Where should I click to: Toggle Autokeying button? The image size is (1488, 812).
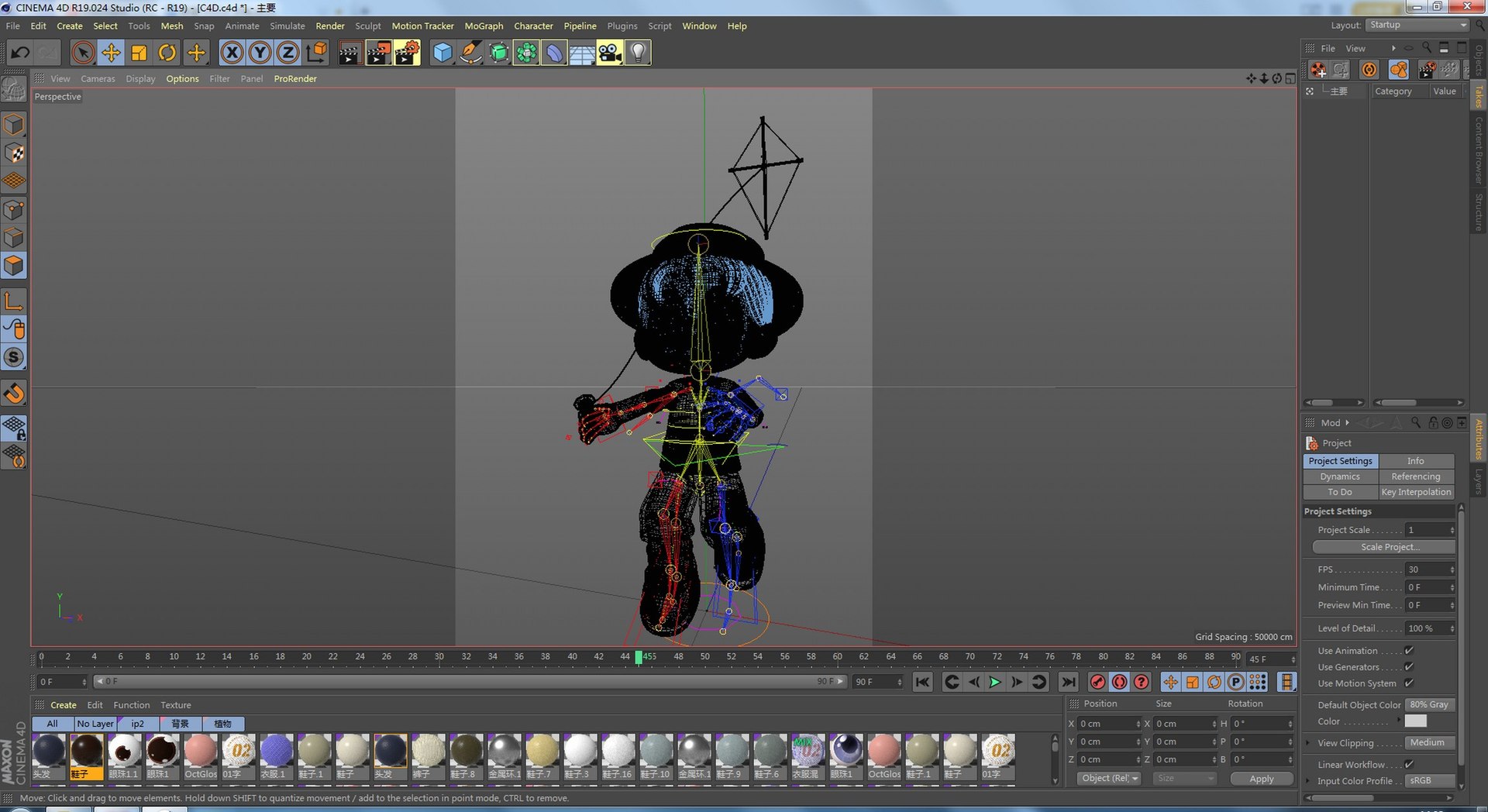point(1120,682)
